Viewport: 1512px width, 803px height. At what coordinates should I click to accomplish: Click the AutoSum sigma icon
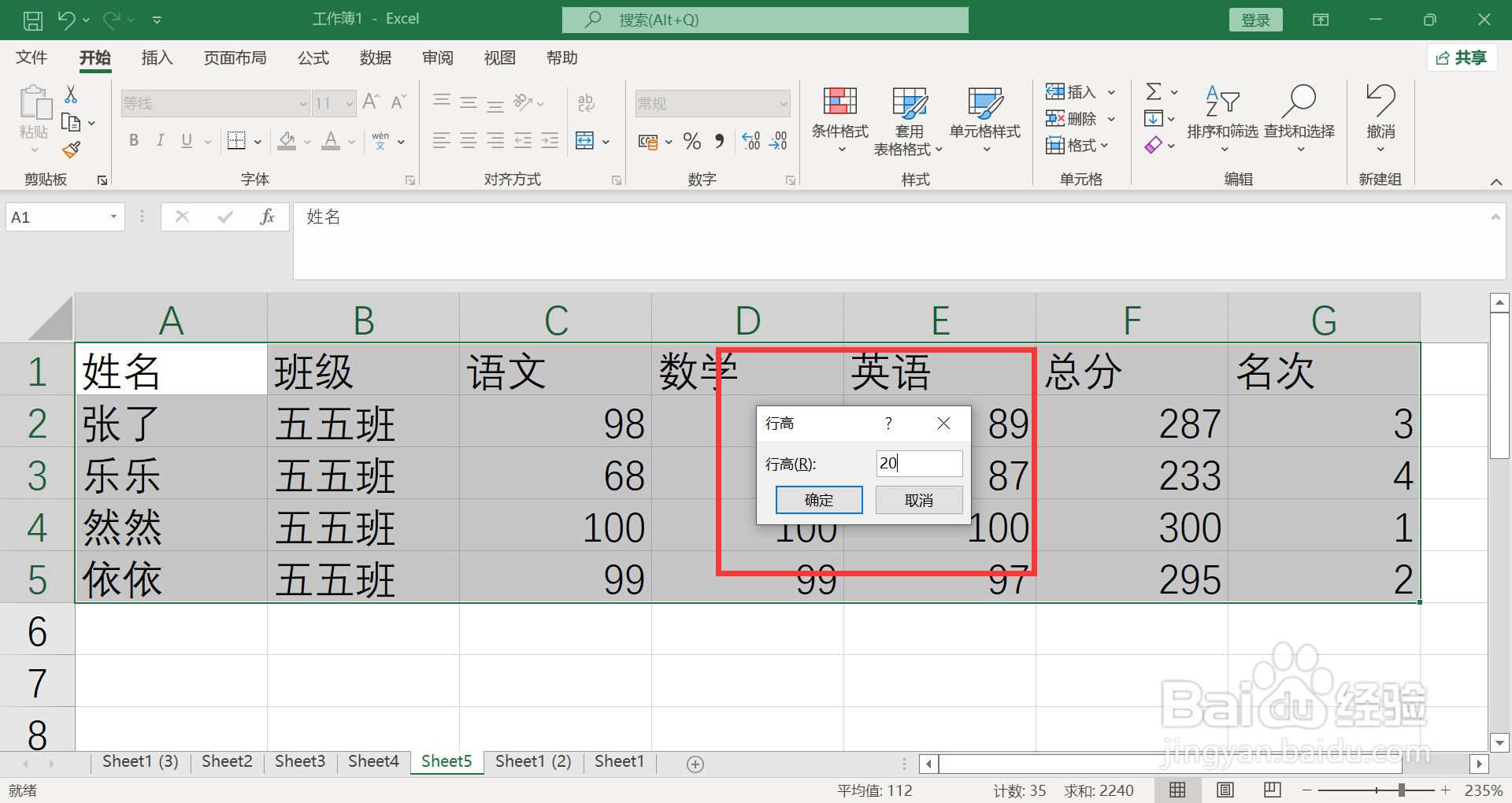click(x=1154, y=92)
